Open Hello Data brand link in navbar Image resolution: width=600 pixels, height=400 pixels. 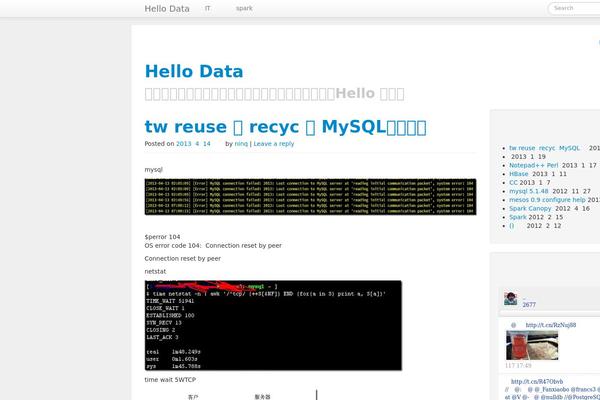pos(167,8)
